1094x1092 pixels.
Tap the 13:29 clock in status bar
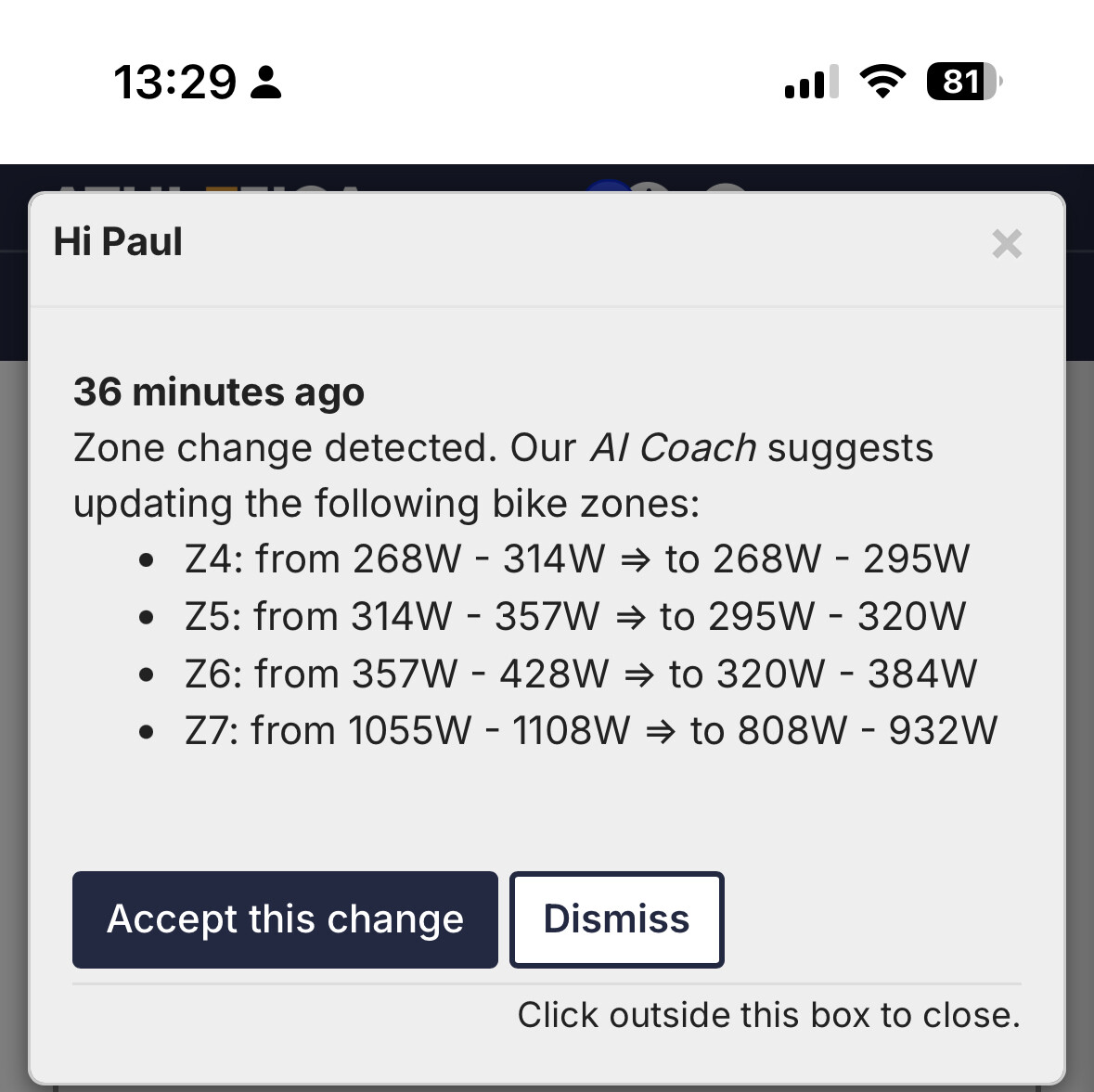[174, 82]
